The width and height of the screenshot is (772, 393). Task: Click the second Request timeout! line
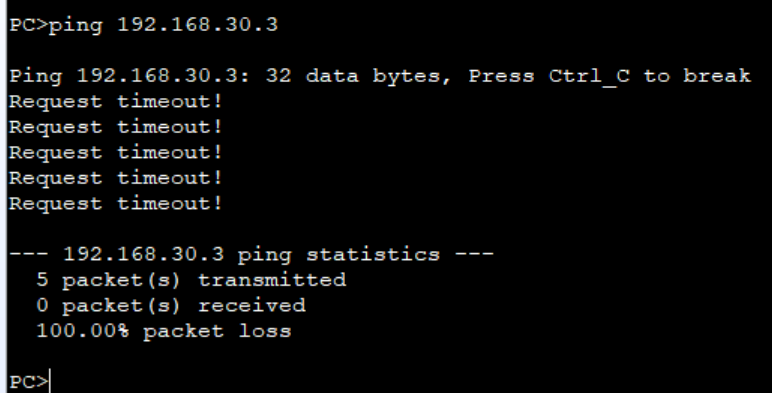pos(116,128)
